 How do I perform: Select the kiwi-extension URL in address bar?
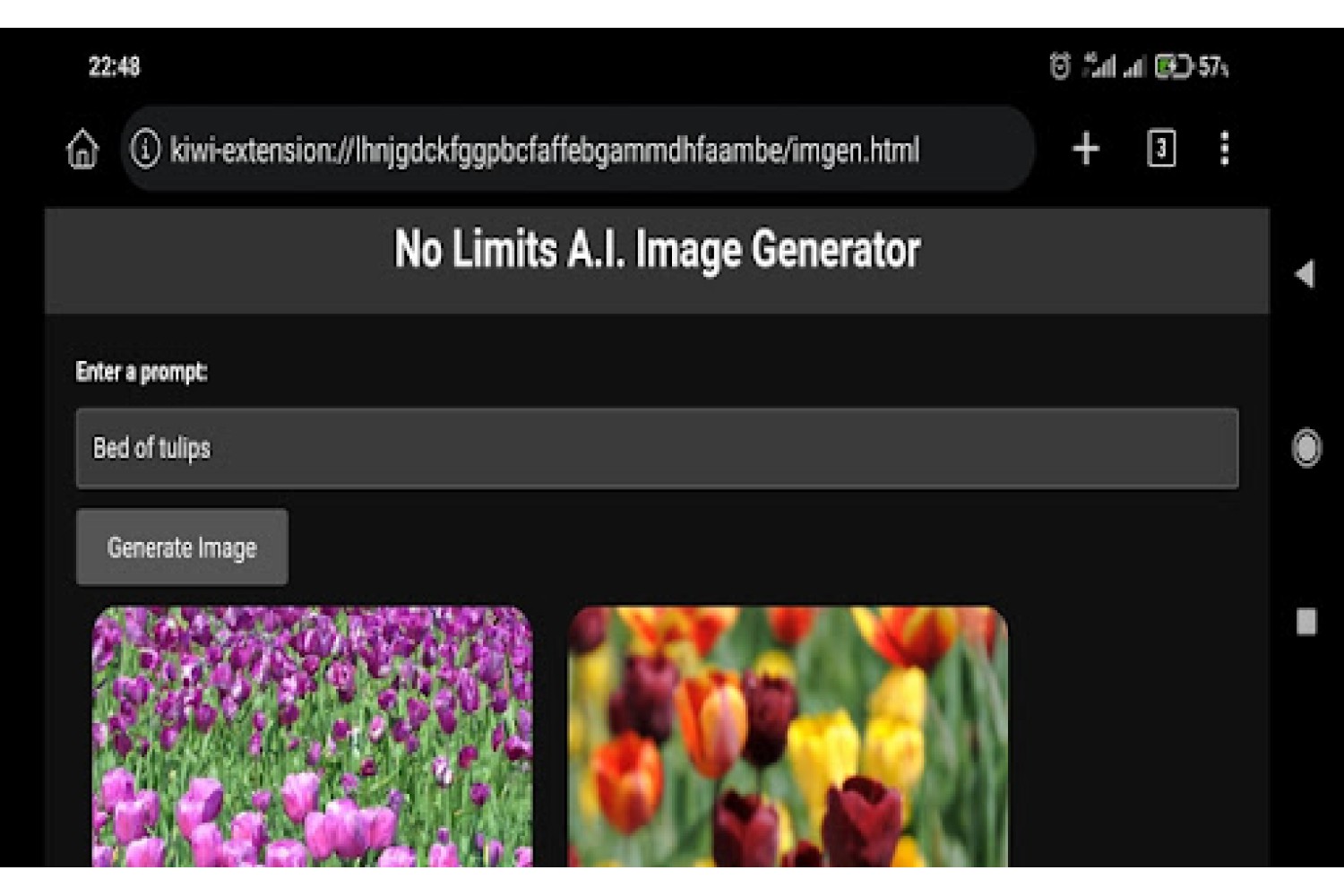click(545, 150)
